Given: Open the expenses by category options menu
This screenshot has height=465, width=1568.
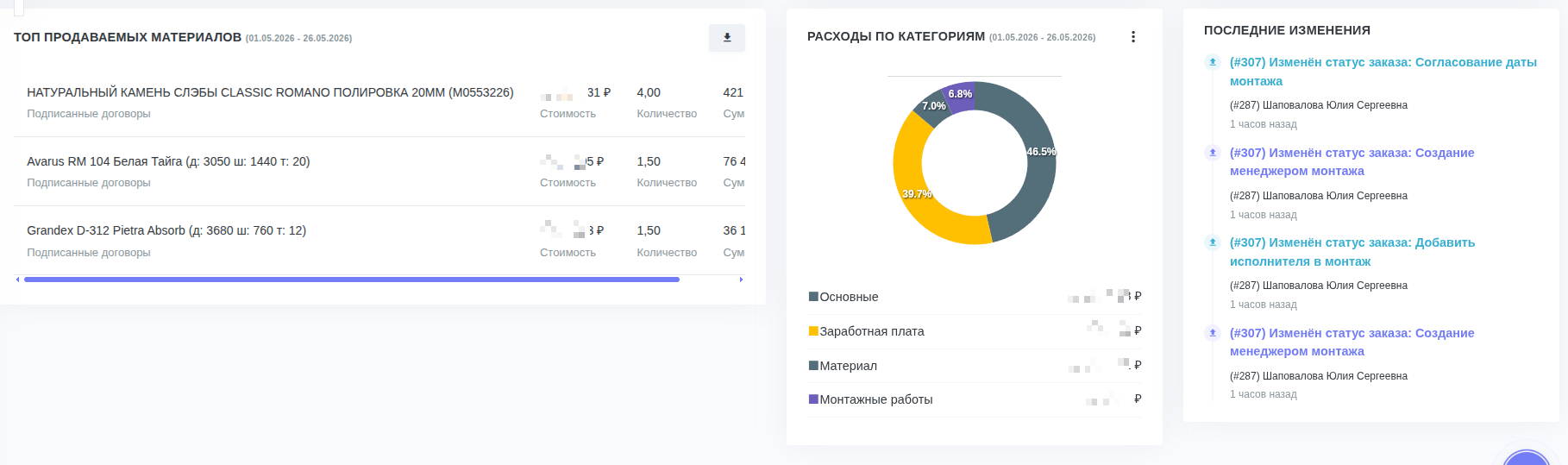Looking at the screenshot, I should point(1132,37).
